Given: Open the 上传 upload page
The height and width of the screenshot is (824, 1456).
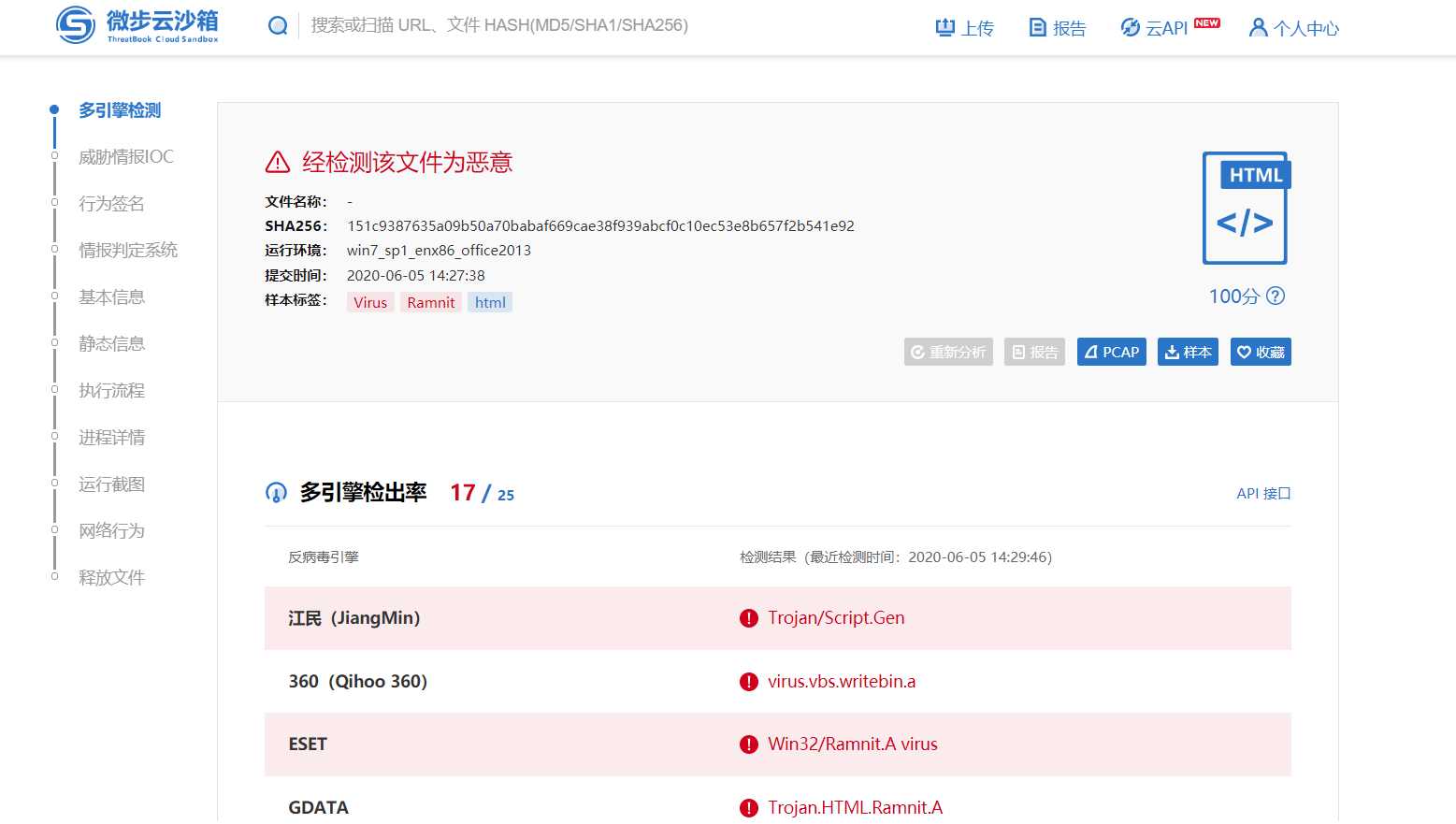Looking at the screenshot, I should click(x=965, y=28).
